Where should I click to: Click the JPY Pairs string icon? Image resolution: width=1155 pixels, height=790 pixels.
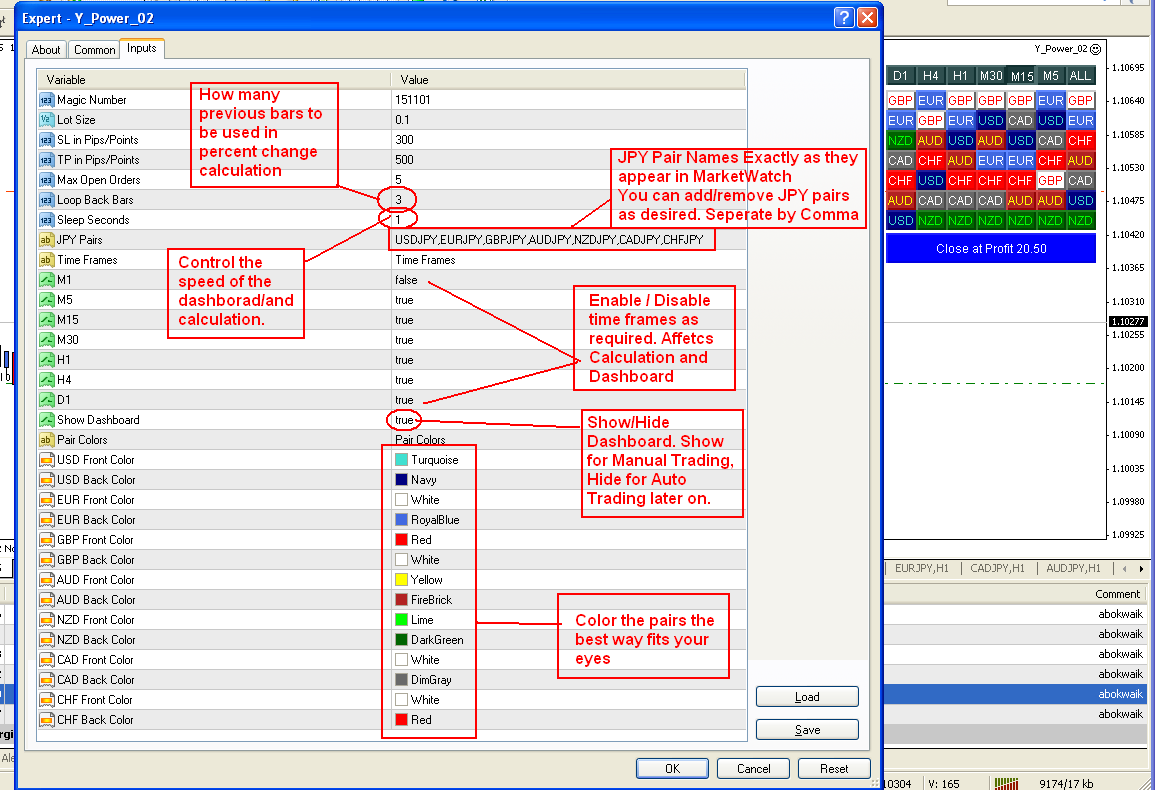[x=46, y=240]
